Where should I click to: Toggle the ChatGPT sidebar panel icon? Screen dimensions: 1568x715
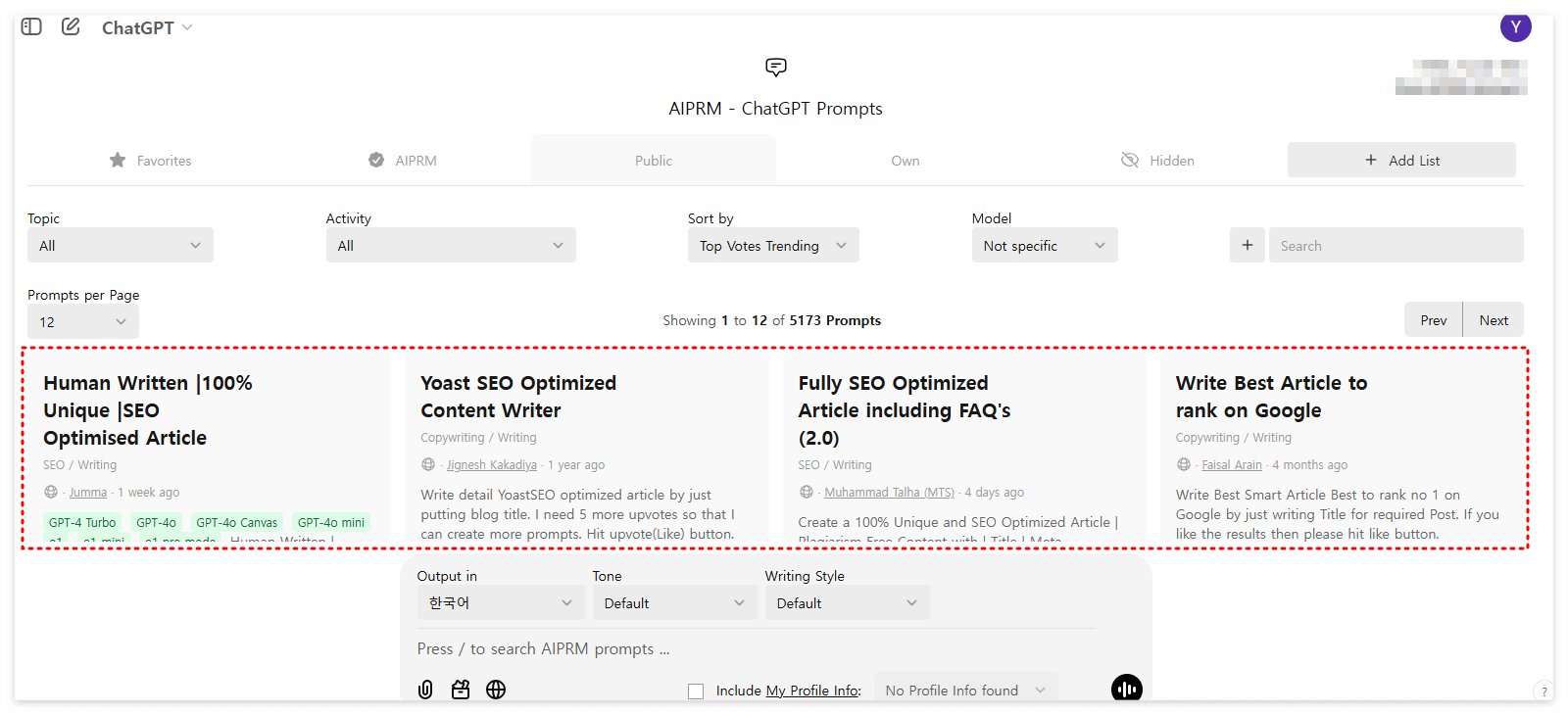tap(31, 26)
